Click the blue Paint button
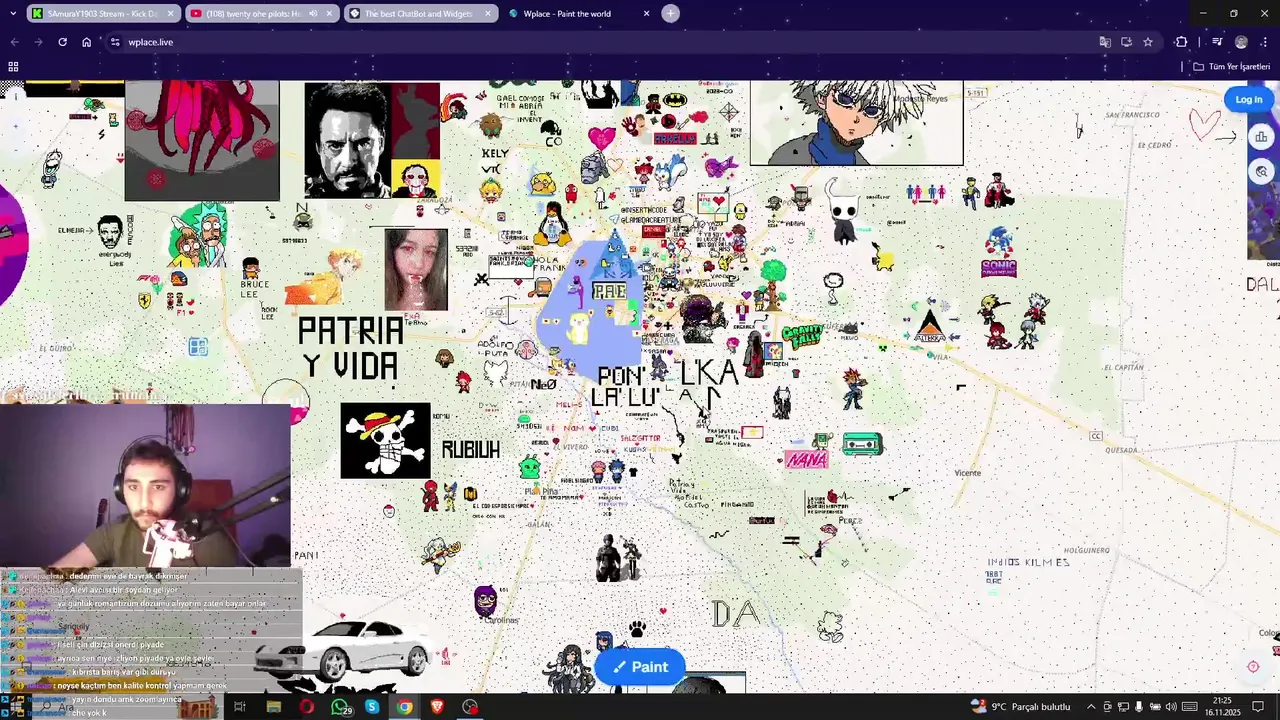Image resolution: width=1280 pixels, height=720 pixels. pyautogui.click(x=640, y=667)
